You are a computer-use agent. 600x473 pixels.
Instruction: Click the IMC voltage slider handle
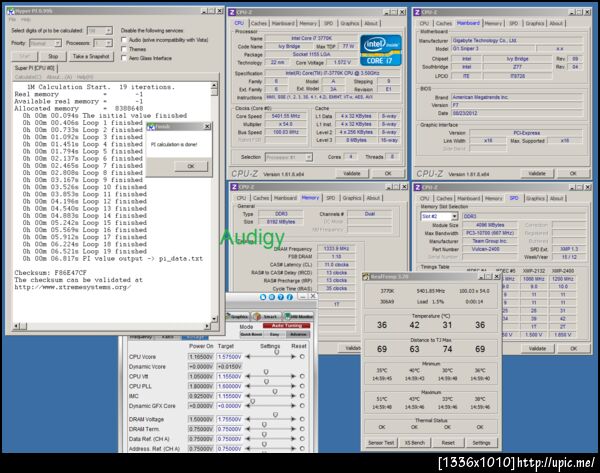tap(275, 392)
